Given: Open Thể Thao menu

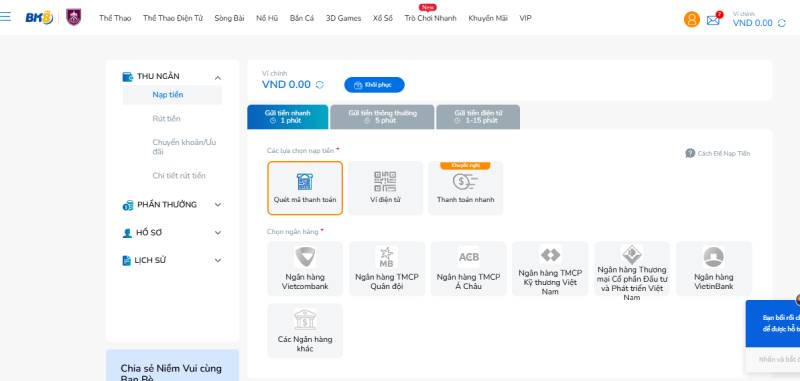Looking at the screenshot, I should tap(115, 18).
